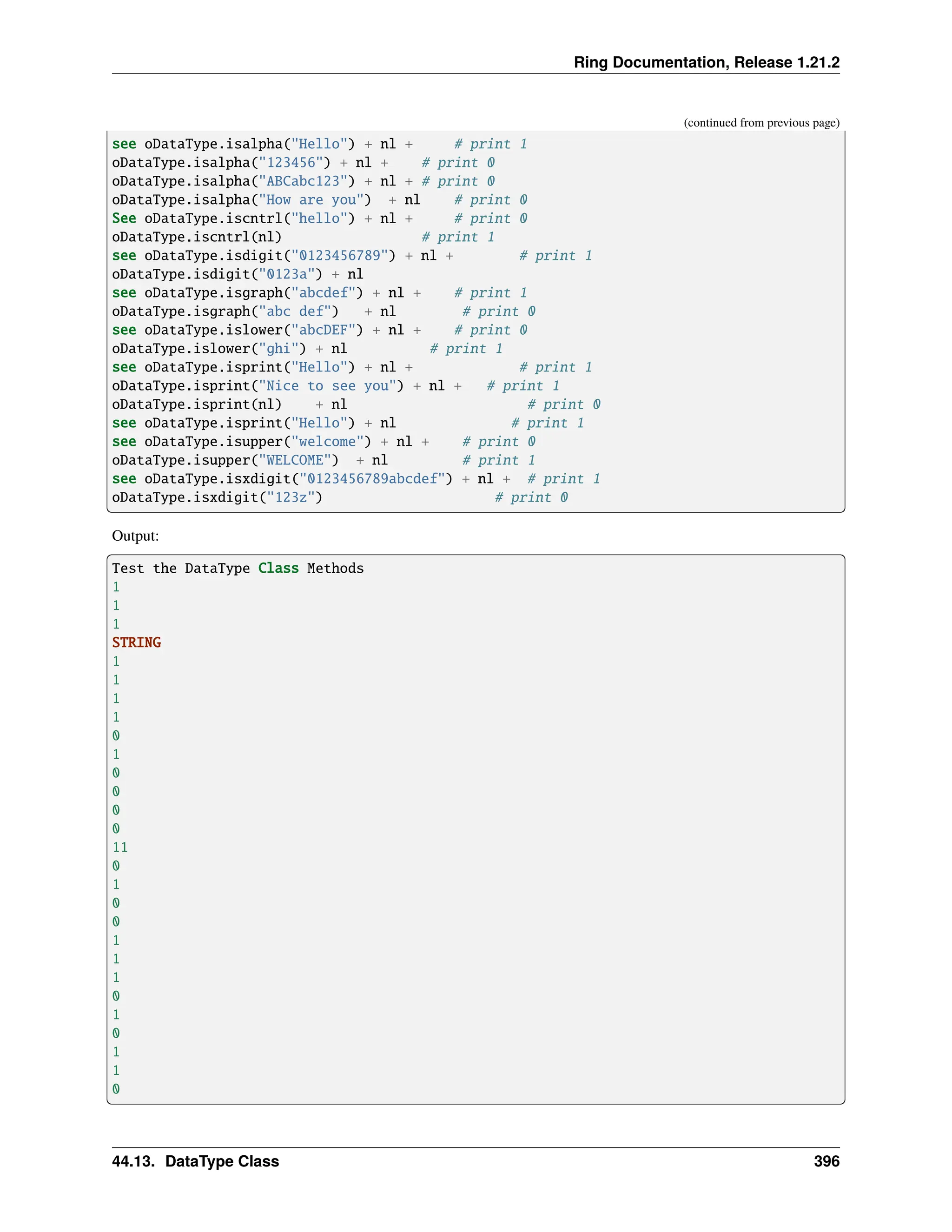
Task: Click page number 396
Action: pyautogui.click(x=826, y=1162)
